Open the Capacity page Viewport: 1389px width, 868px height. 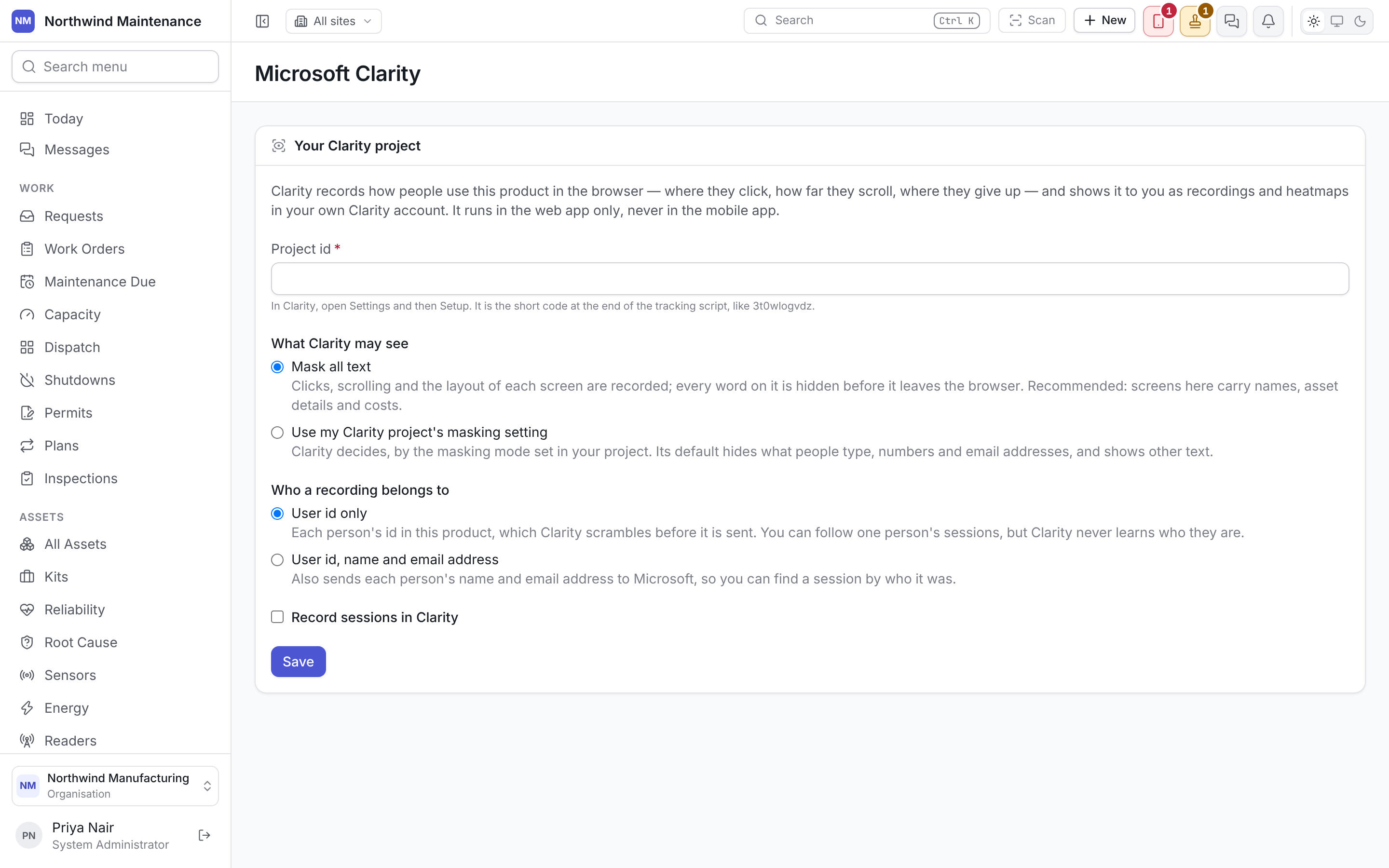point(115,314)
